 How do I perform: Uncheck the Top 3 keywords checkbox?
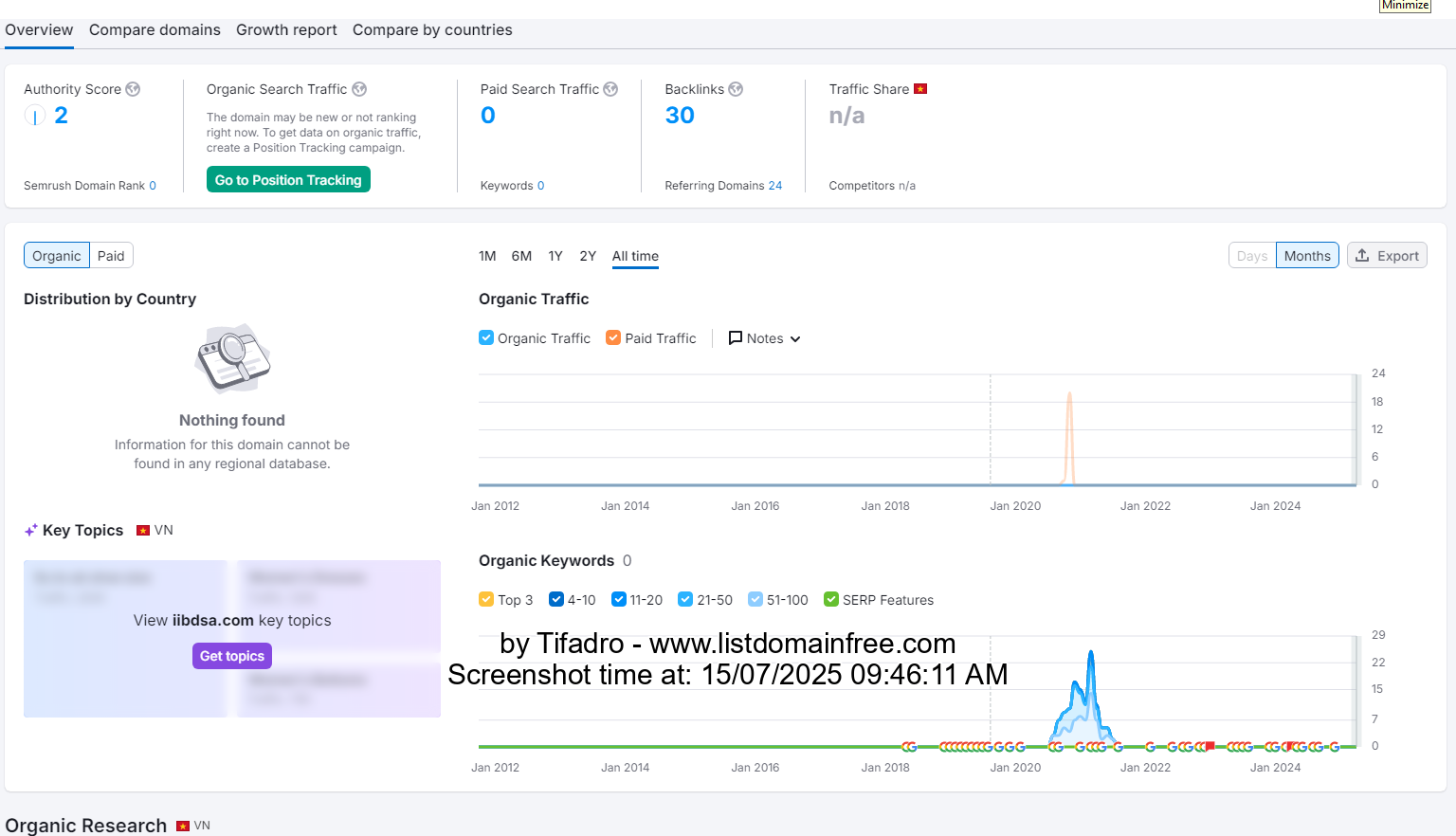(x=486, y=599)
